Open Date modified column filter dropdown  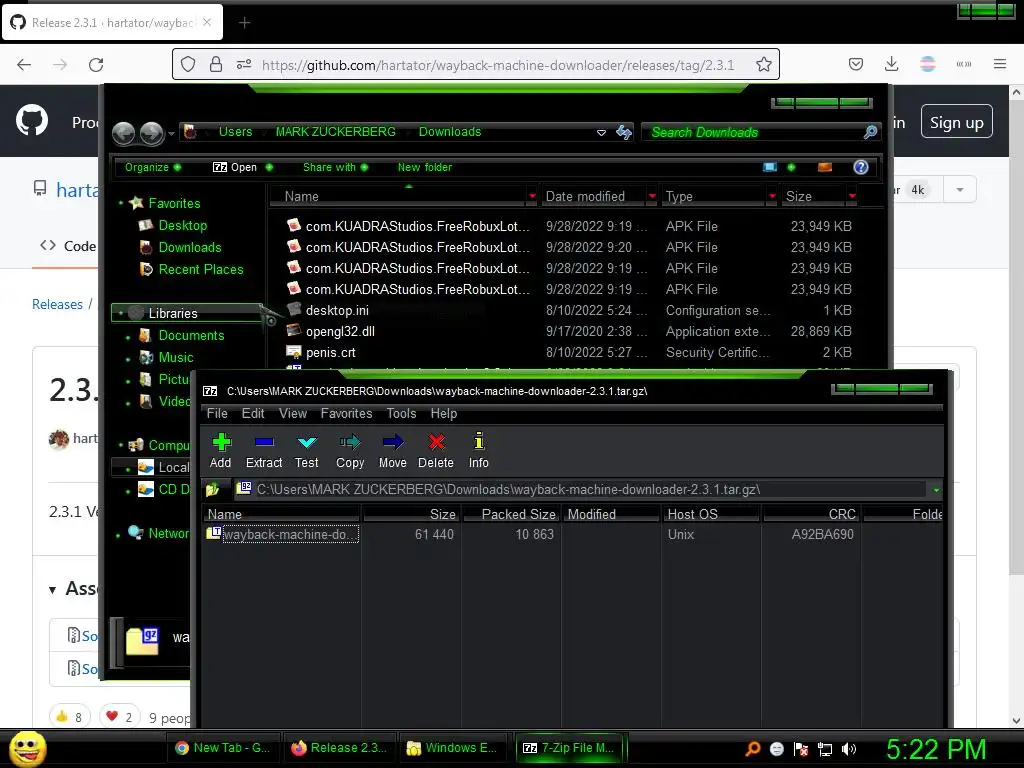pos(652,197)
